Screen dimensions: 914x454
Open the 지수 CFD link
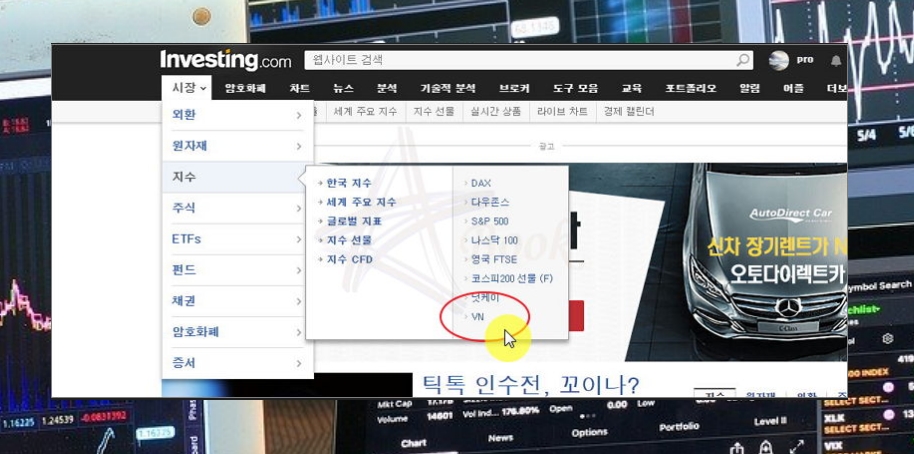click(349, 259)
